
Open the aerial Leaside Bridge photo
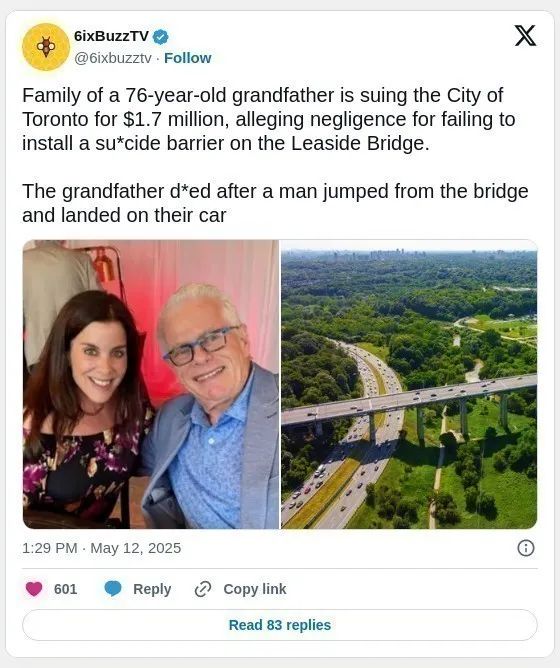tap(409, 384)
